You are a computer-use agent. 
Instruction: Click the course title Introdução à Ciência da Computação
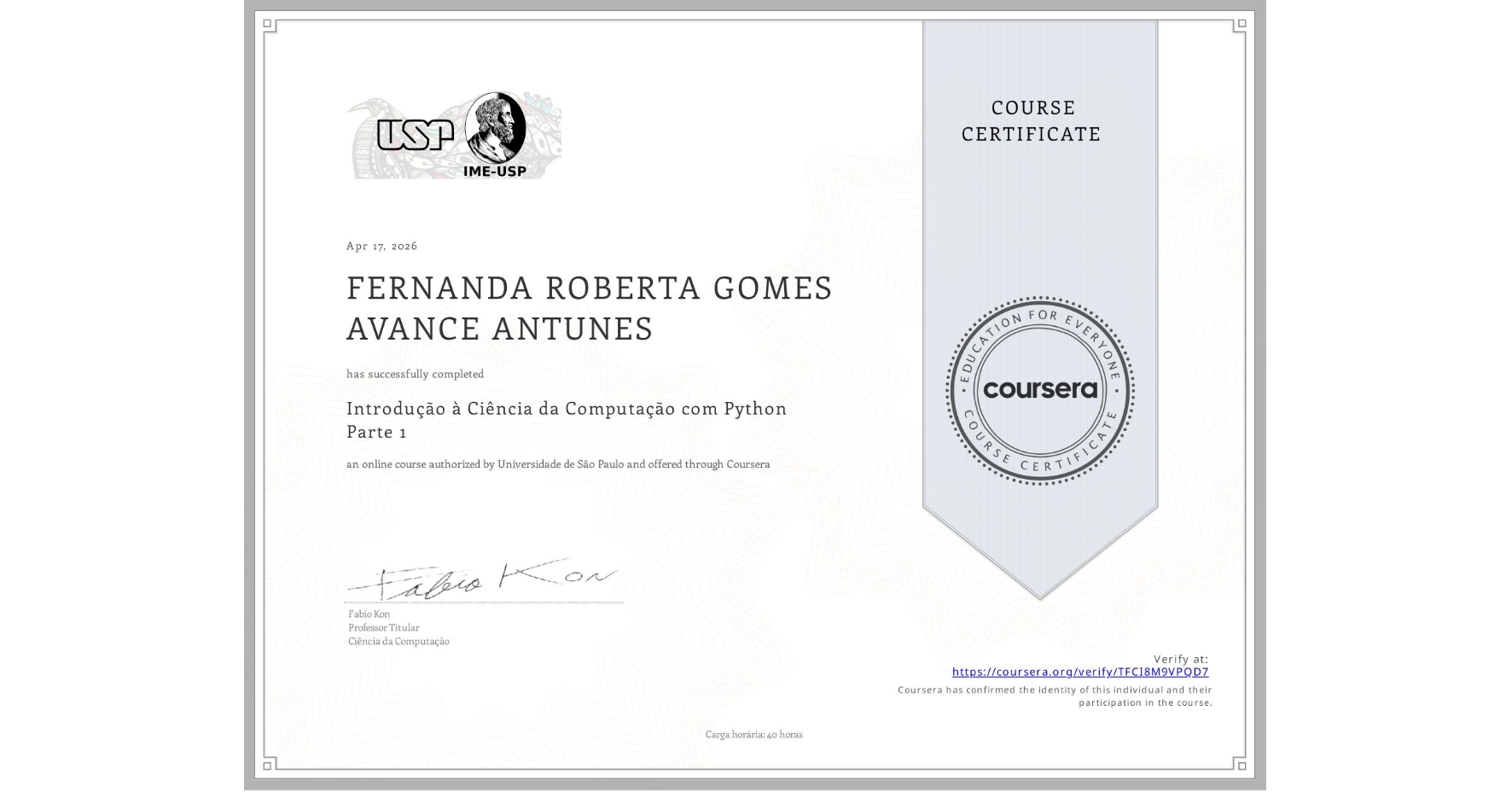point(567,409)
